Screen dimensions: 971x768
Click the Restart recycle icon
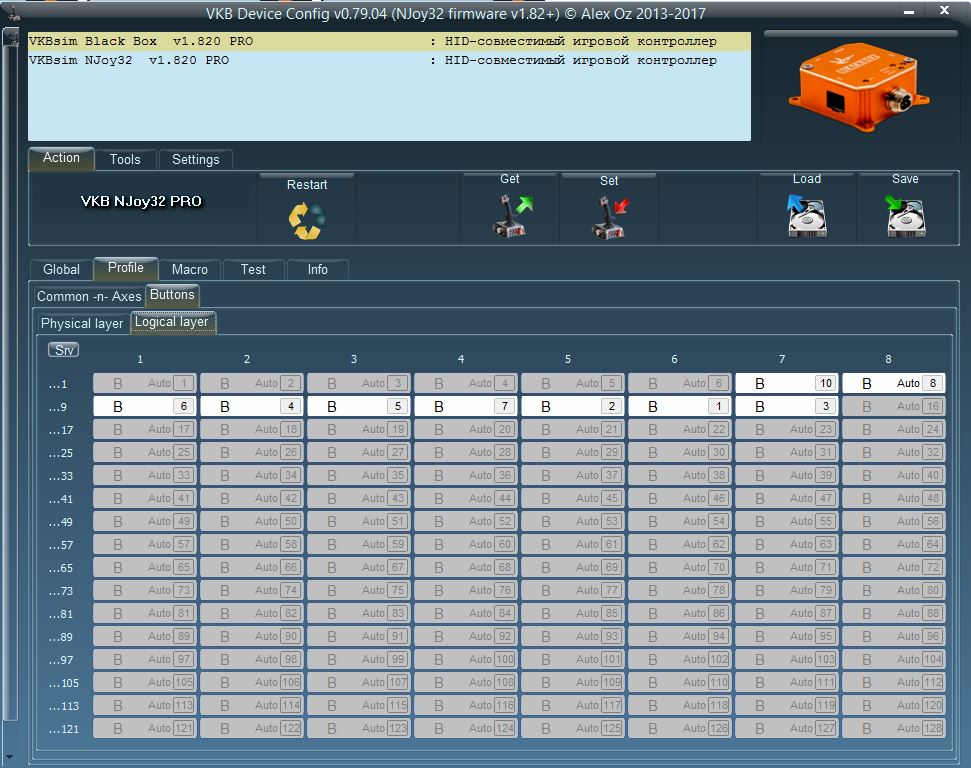click(307, 220)
